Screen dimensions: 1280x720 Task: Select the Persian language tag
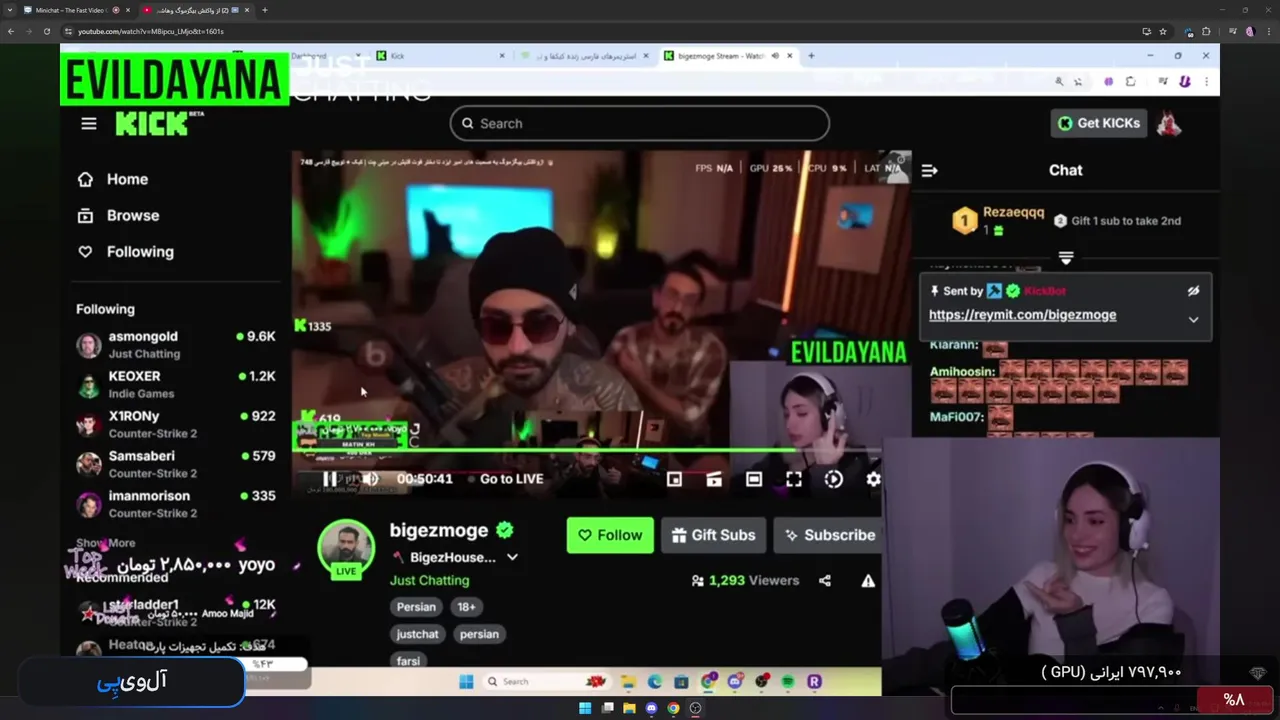point(416,607)
